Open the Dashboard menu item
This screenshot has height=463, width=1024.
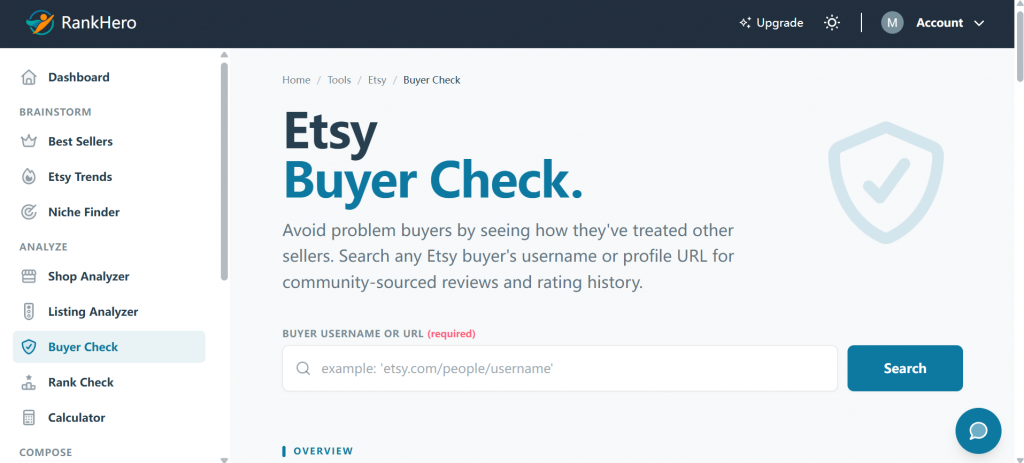(109, 77)
